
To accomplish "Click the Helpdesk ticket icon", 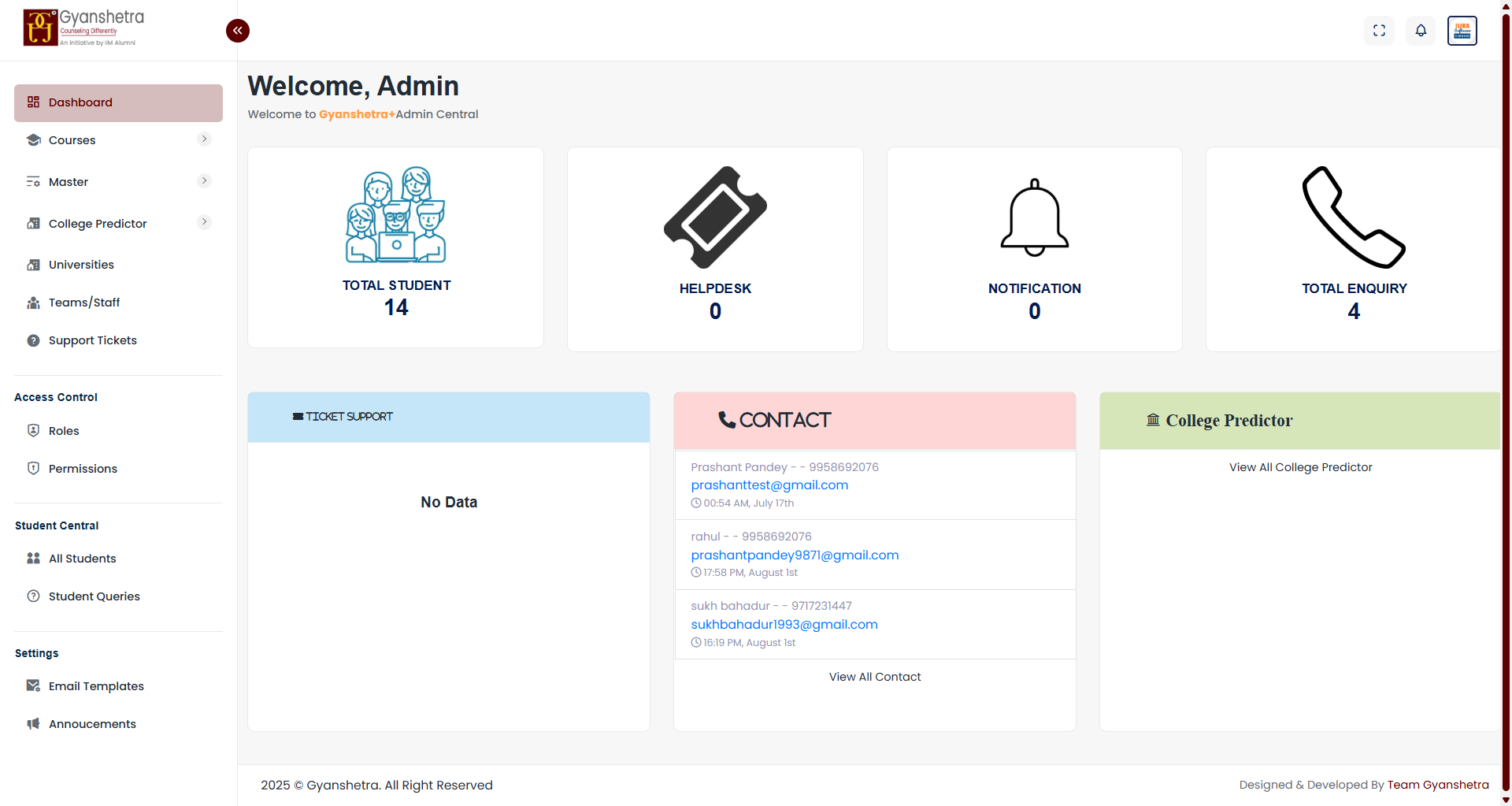I will click(x=715, y=217).
